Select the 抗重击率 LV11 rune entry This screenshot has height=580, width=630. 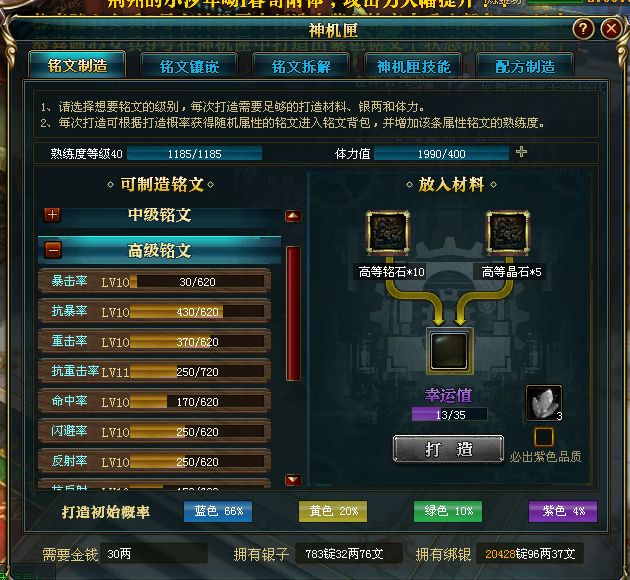click(x=155, y=371)
